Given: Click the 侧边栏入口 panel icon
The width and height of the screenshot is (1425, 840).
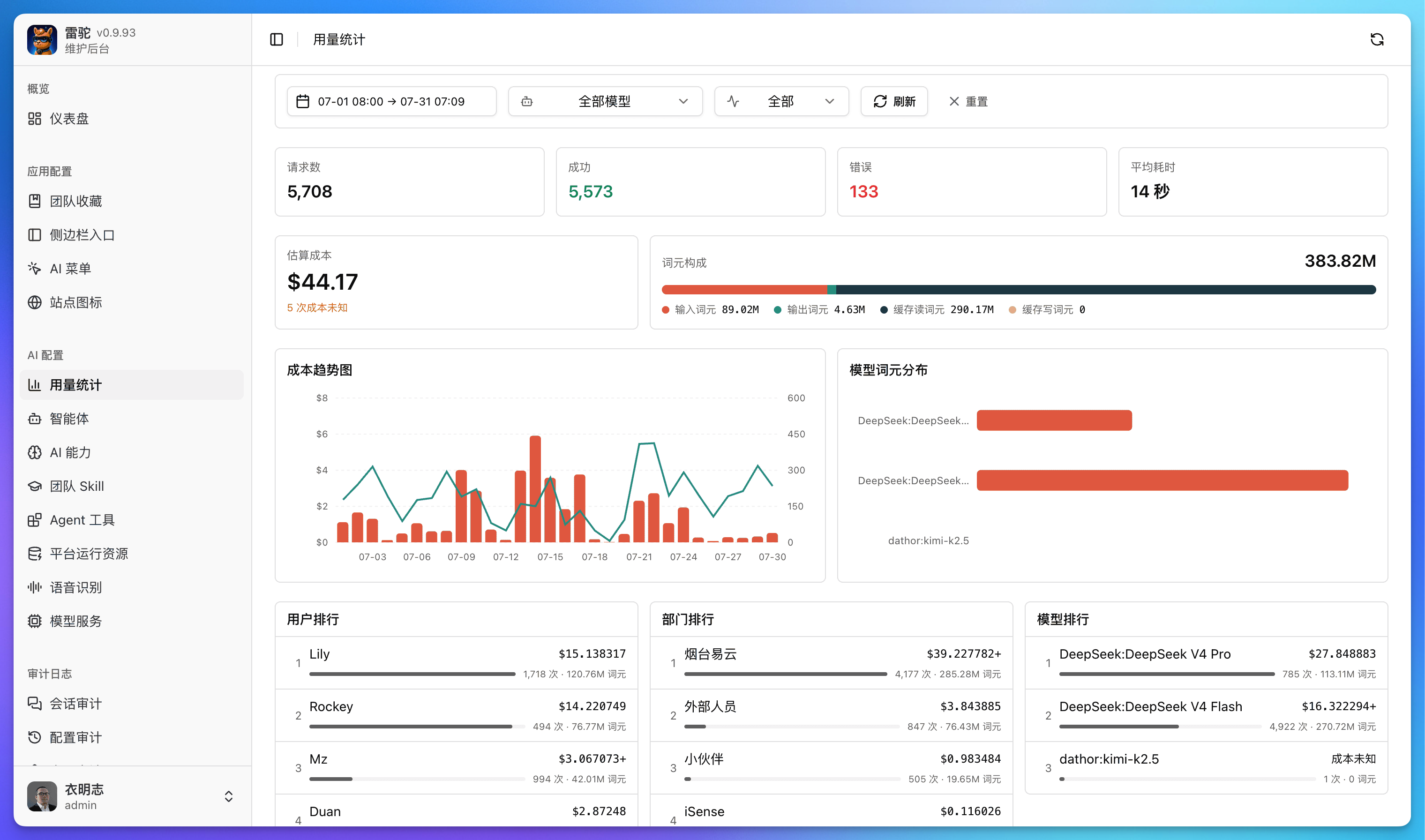Looking at the screenshot, I should pyautogui.click(x=35, y=235).
